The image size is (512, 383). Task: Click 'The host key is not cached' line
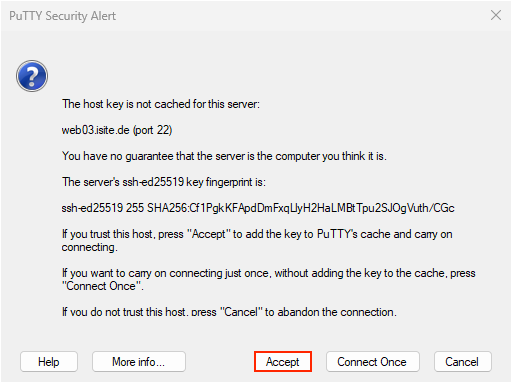coord(161,104)
